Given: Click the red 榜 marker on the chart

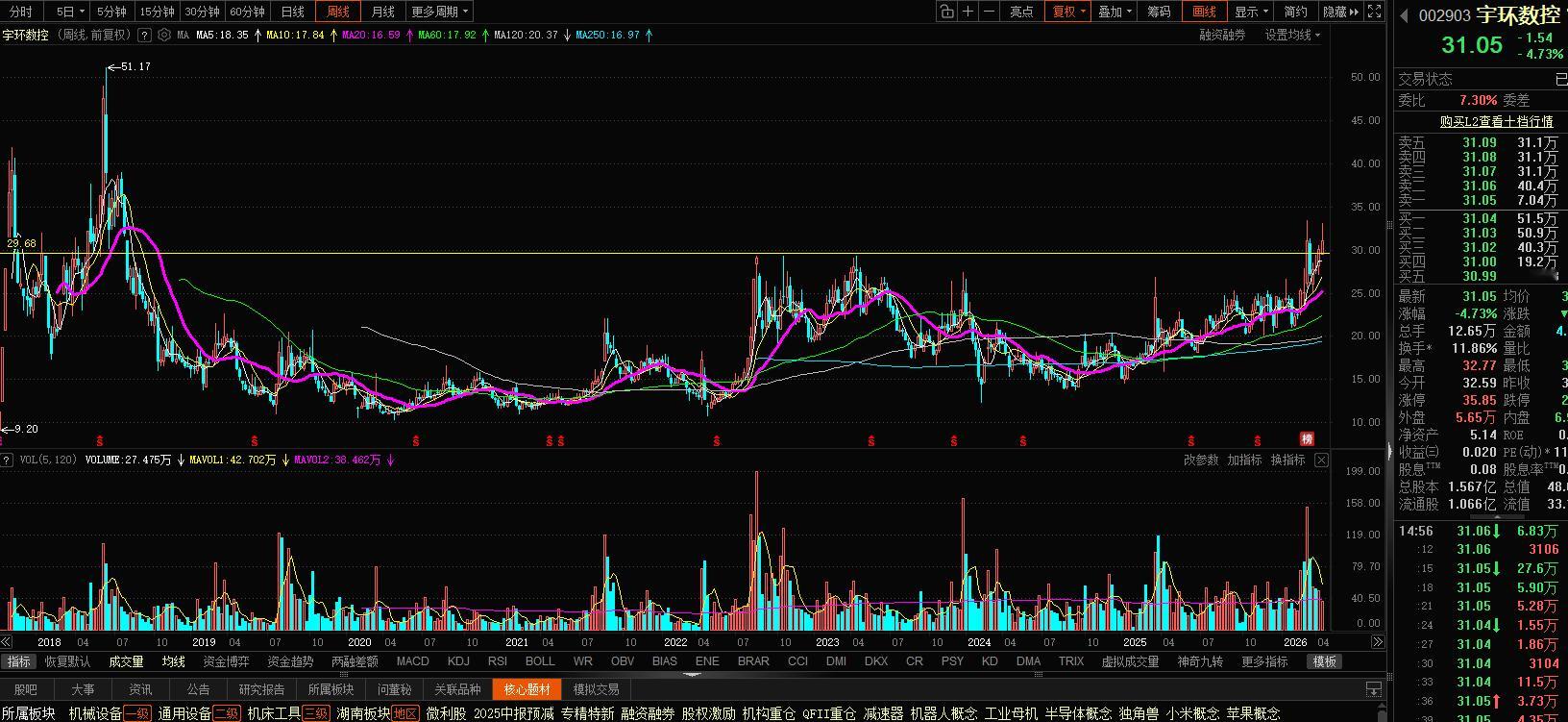Looking at the screenshot, I should click(x=1307, y=438).
